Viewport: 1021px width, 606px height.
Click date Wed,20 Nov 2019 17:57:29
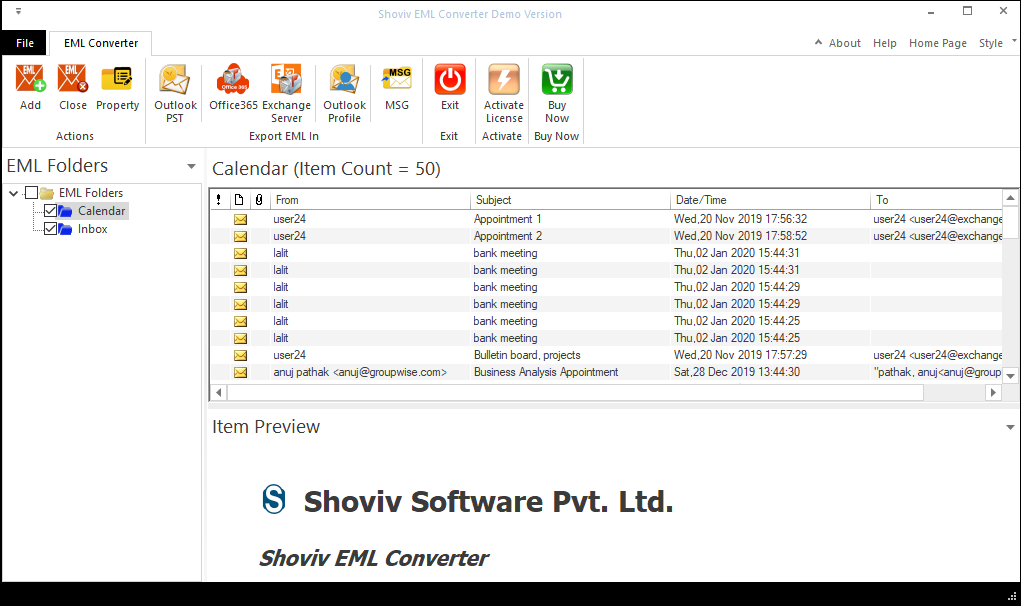click(740, 355)
